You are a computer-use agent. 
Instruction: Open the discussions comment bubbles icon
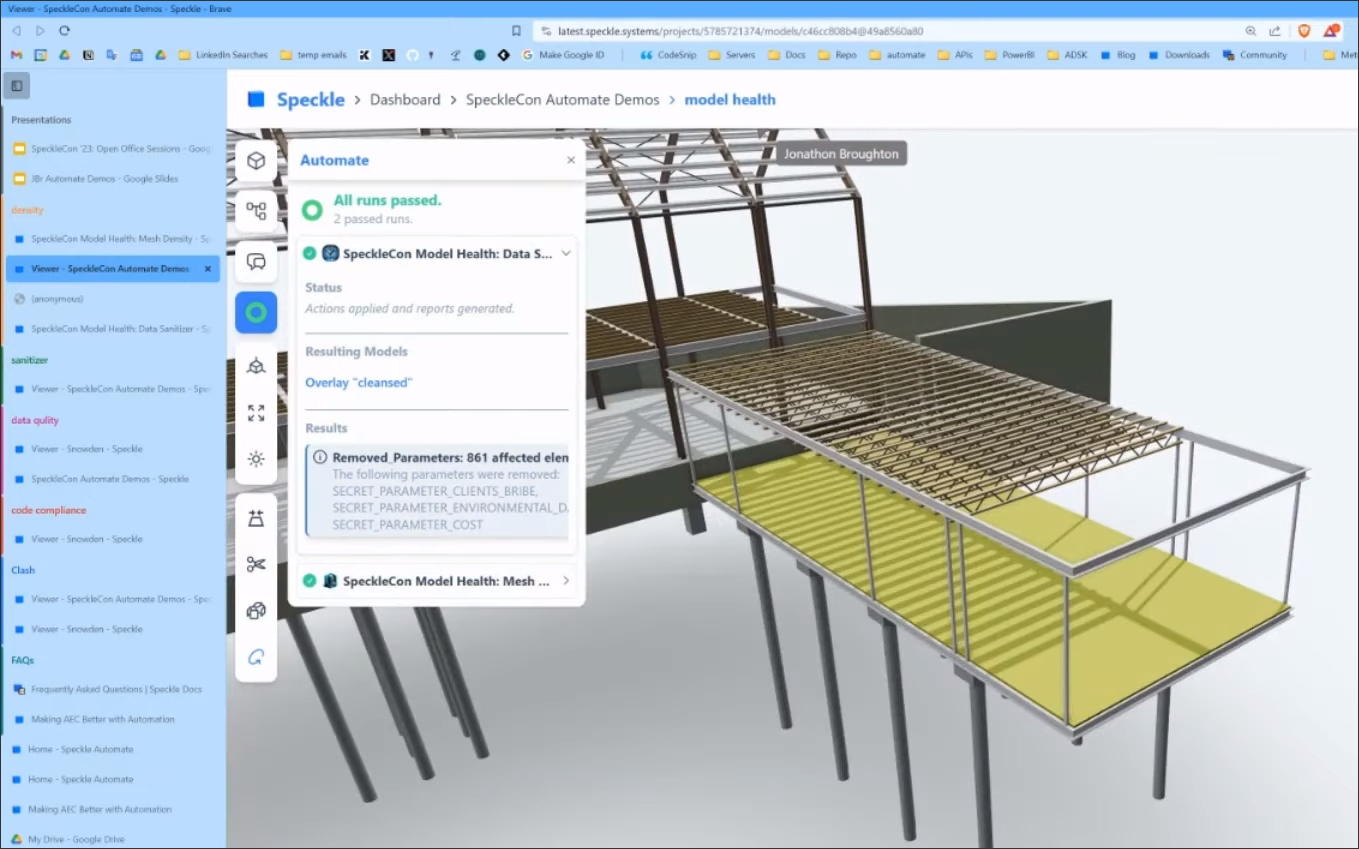coord(256,262)
